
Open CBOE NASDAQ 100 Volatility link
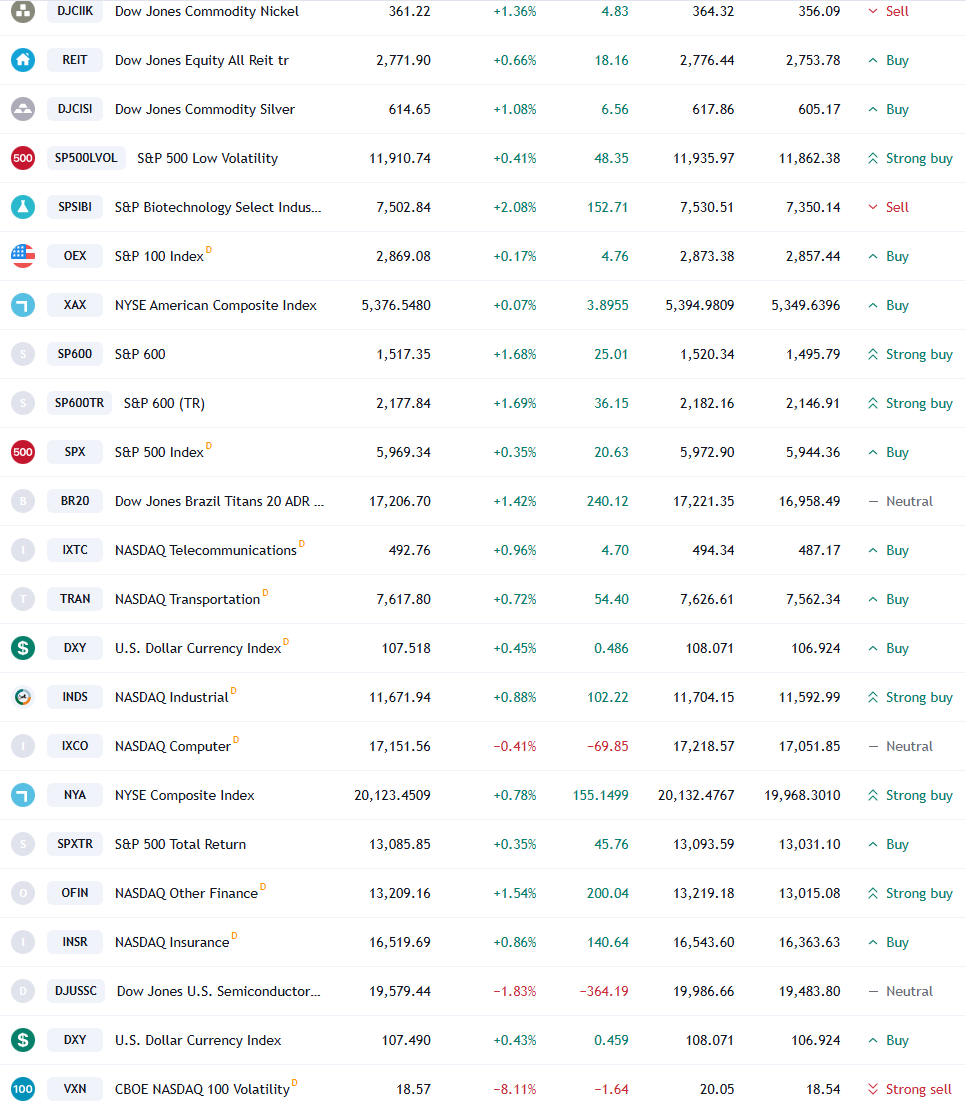(202, 1090)
